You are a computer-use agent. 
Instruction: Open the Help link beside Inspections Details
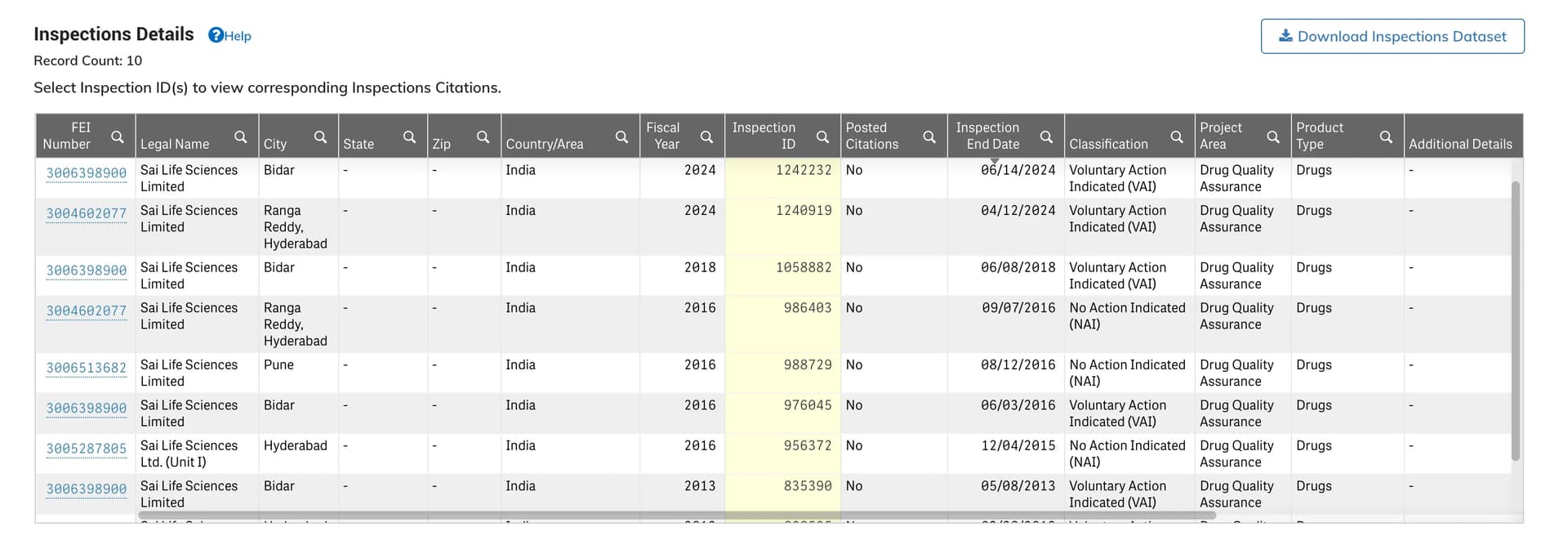[x=230, y=36]
